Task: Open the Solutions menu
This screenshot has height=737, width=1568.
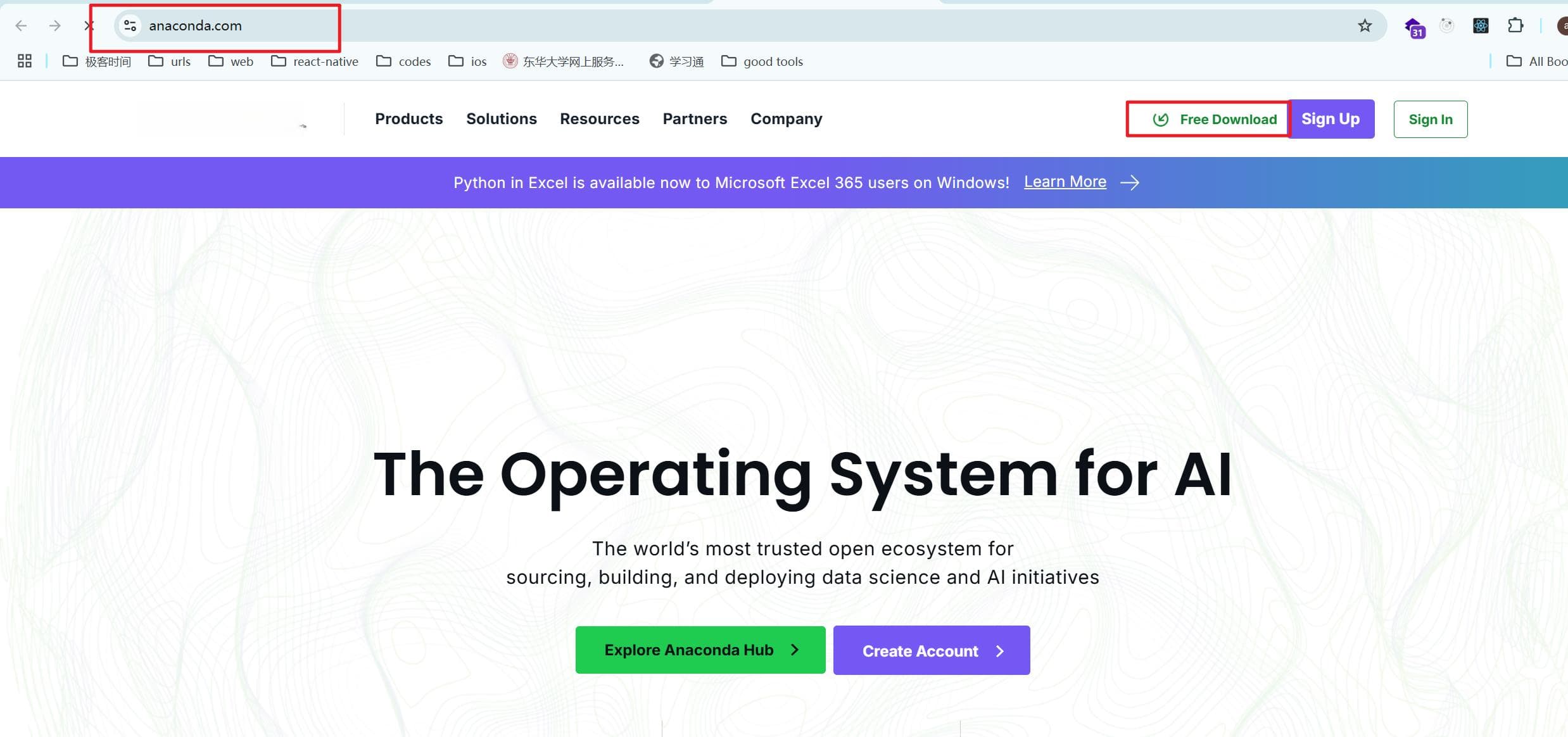Action: pos(502,118)
